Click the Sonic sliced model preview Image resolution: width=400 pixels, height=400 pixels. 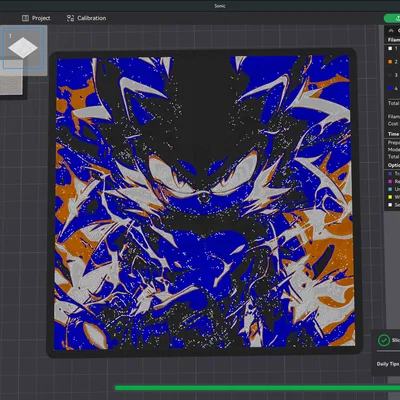click(204, 203)
